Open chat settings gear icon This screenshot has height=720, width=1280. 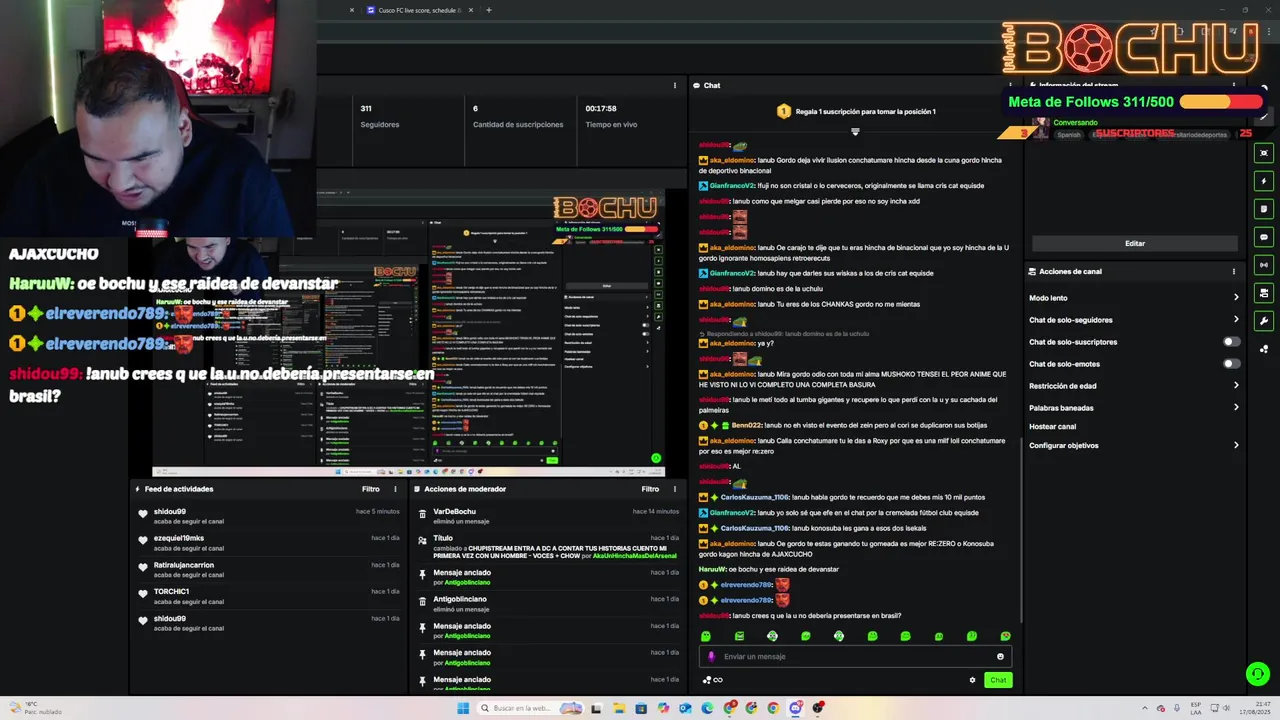[x=972, y=680]
